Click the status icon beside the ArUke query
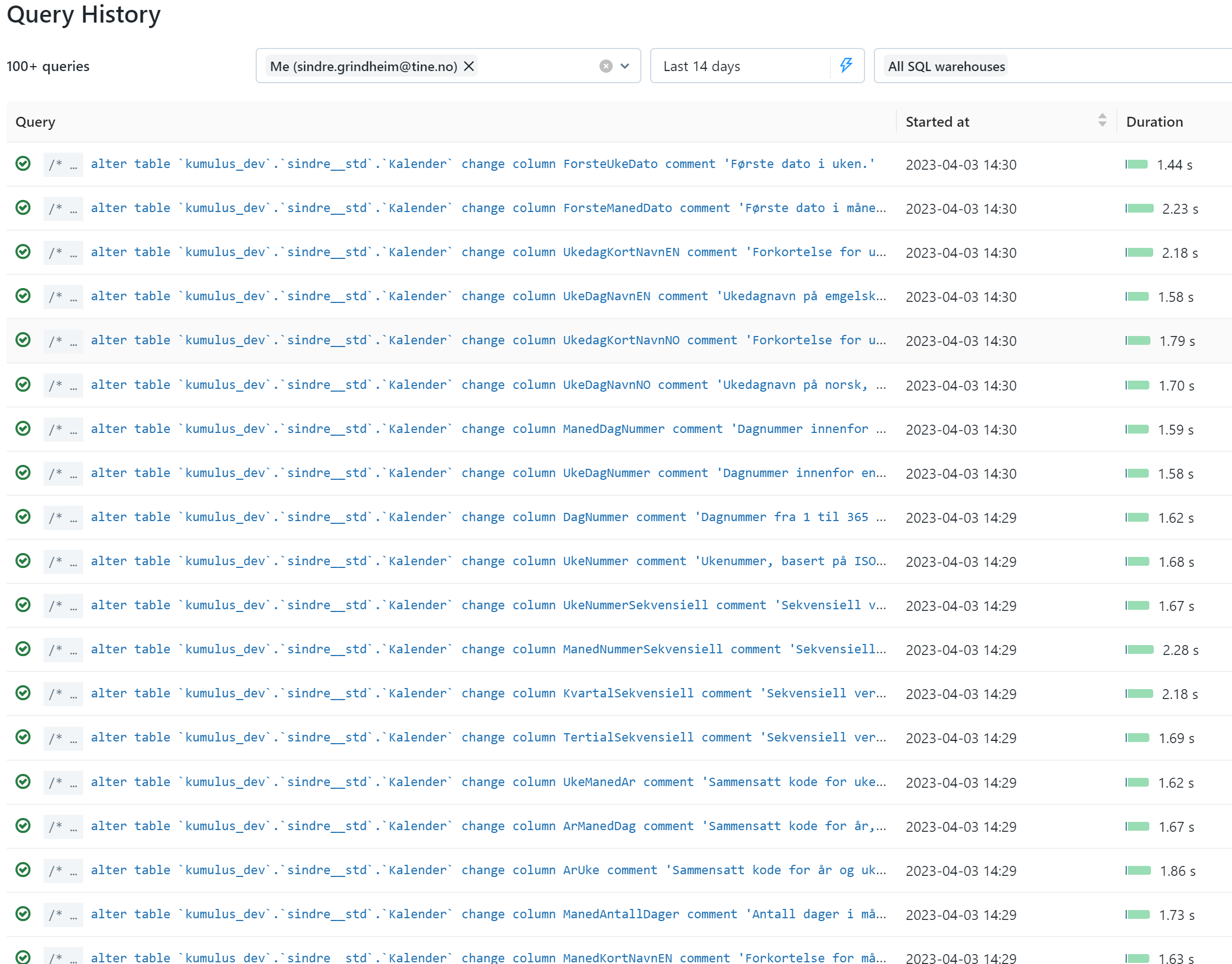This screenshot has height=964, width=1232. coord(23,870)
